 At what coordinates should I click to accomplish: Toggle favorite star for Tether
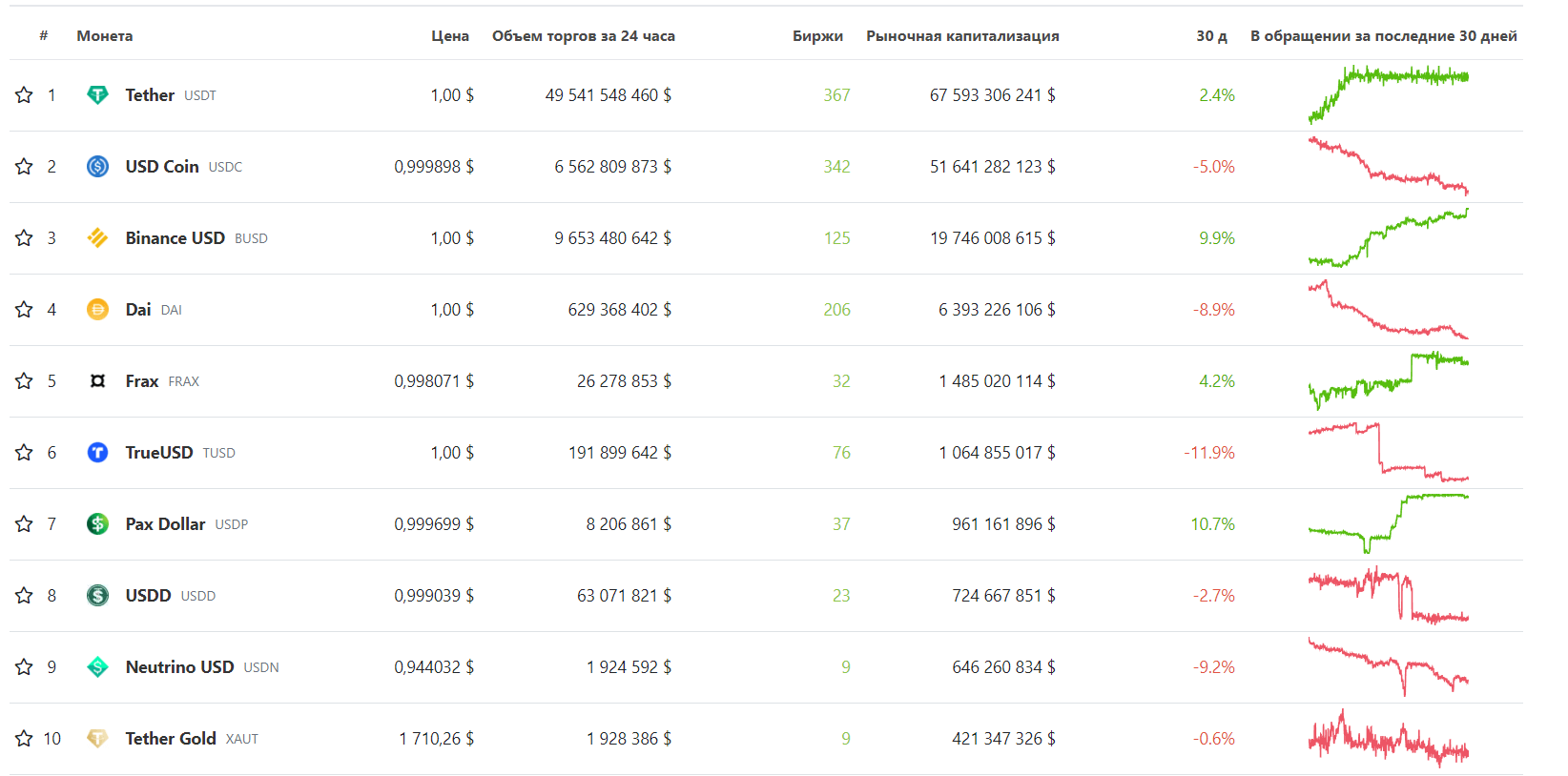(24, 95)
